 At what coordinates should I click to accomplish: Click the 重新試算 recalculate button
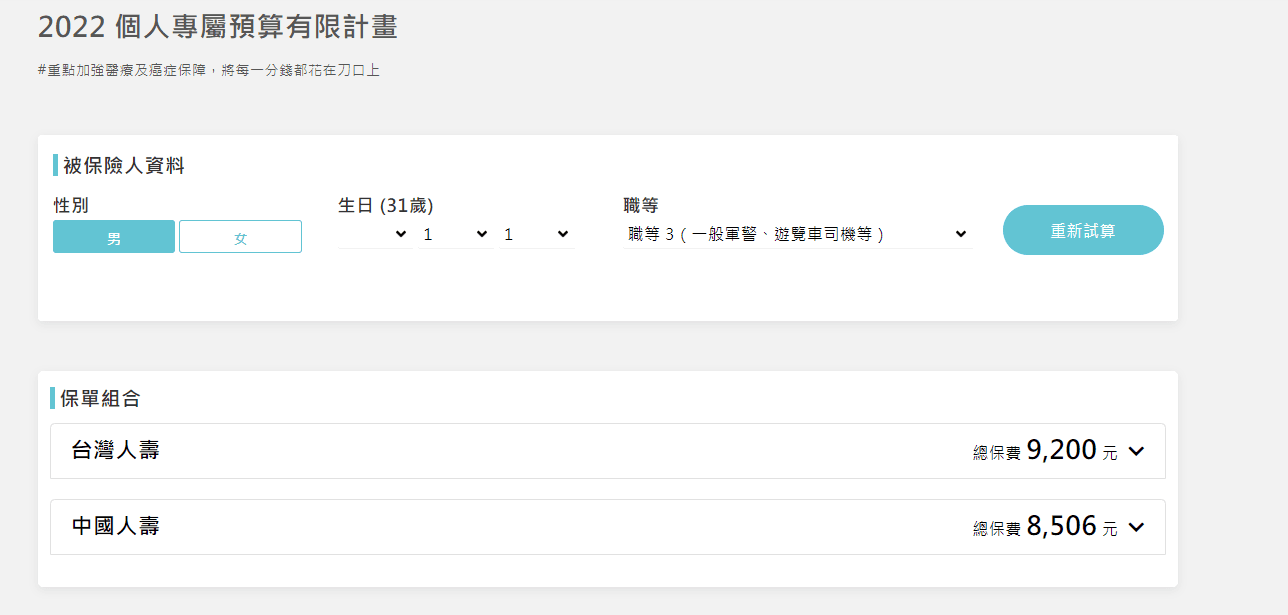point(1083,229)
